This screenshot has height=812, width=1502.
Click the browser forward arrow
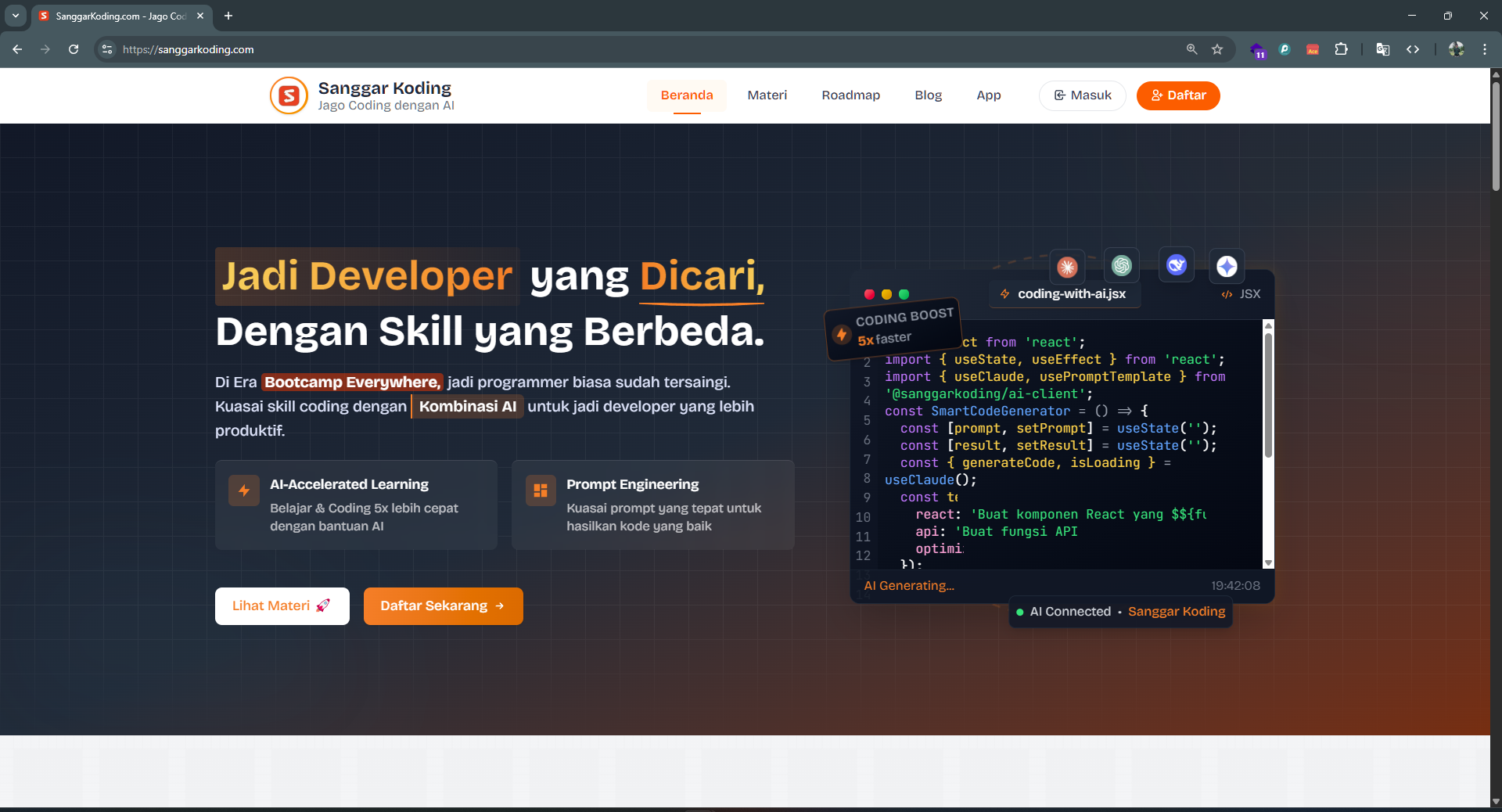coord(45,49)
